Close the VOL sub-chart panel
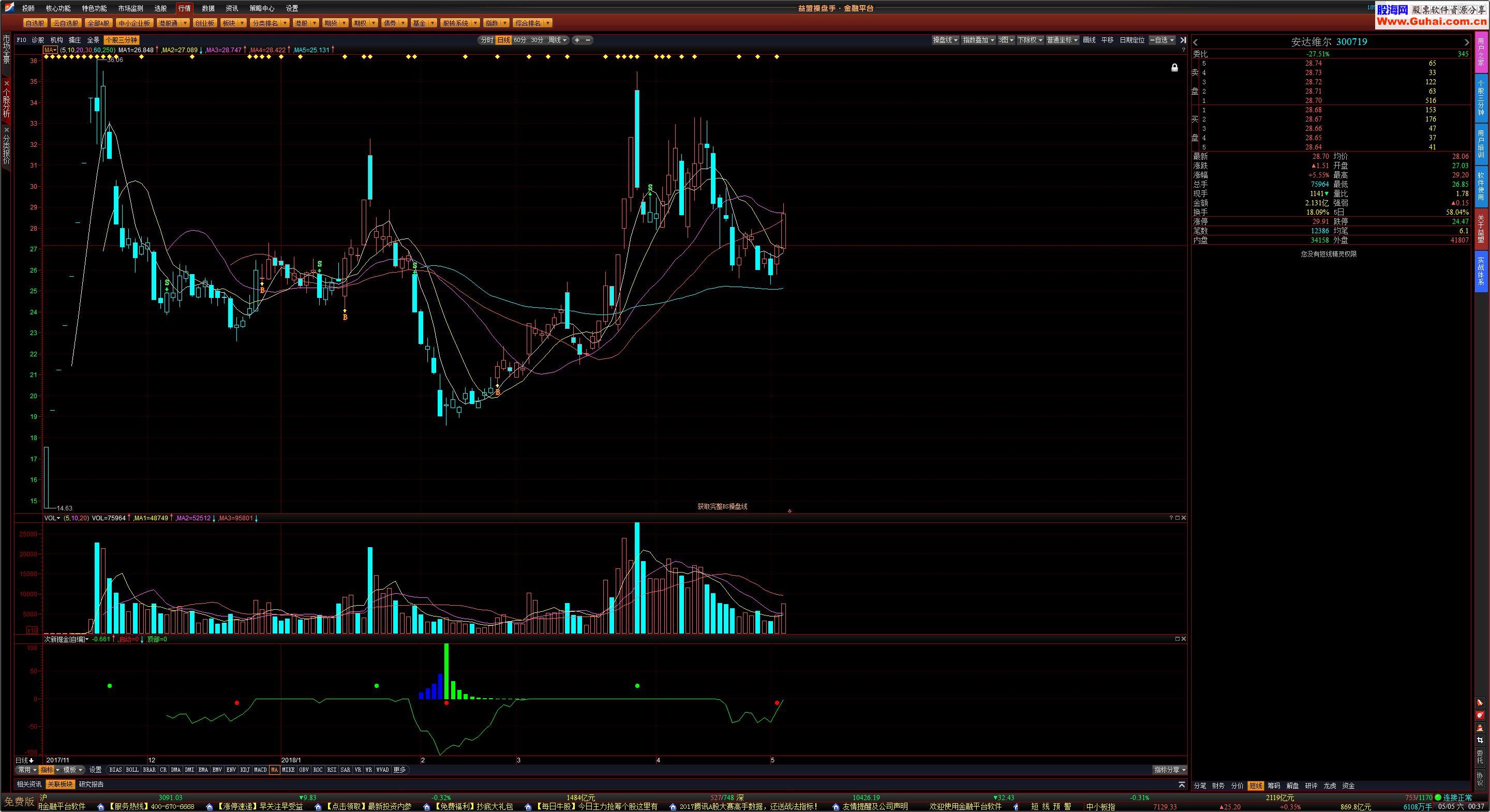The image size is (1490, 812). pyautogui.click(x=1183, y=518)
